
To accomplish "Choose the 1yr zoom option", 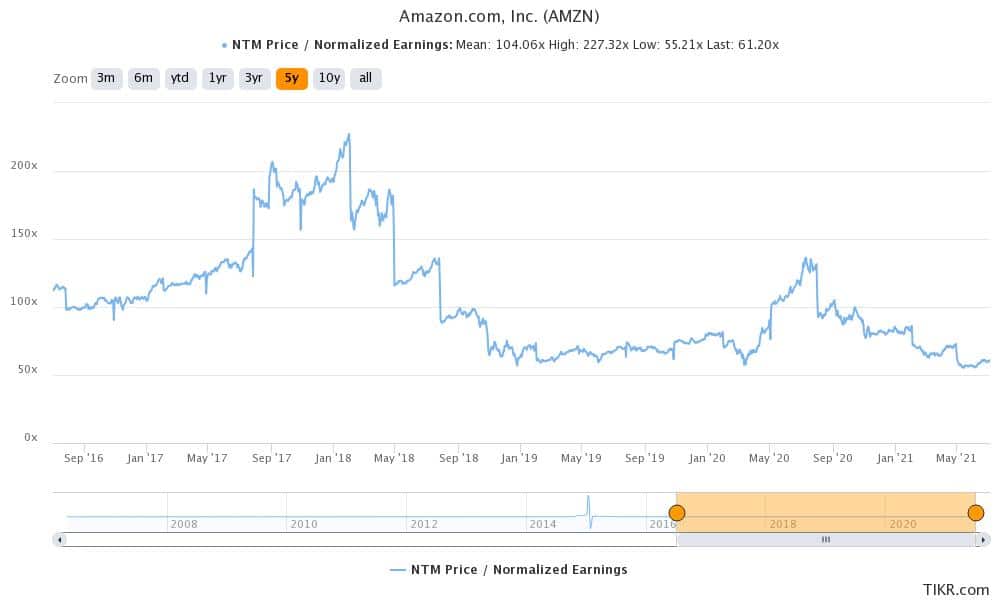I will pos(216,78).
